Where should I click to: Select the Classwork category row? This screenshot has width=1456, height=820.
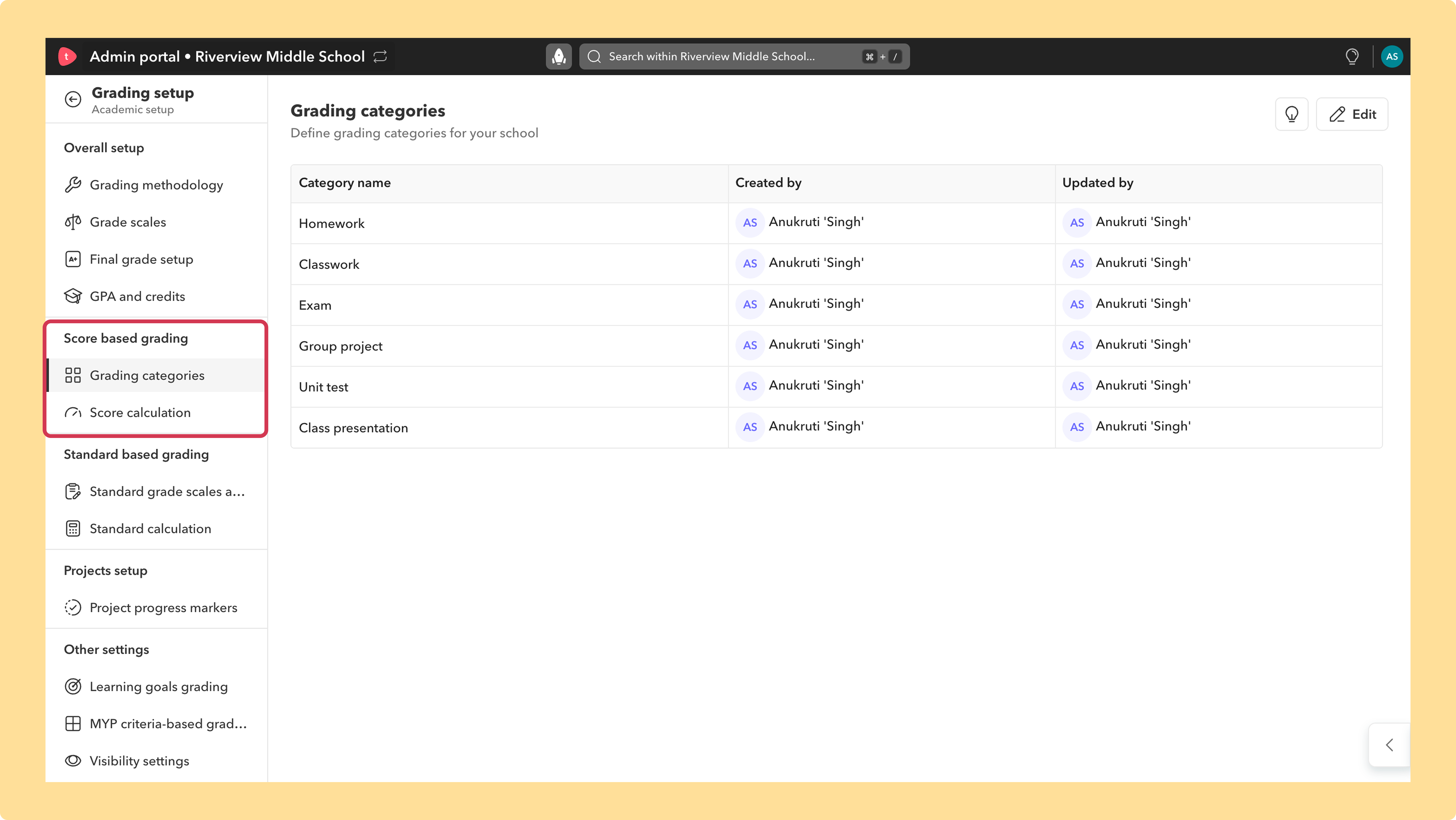coord(837,264)
